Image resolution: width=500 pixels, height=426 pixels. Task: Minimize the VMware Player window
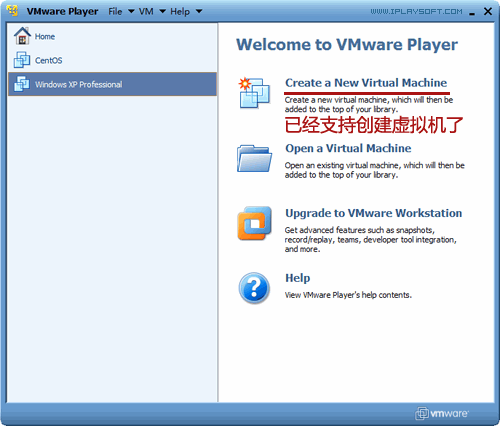[472, 13]
